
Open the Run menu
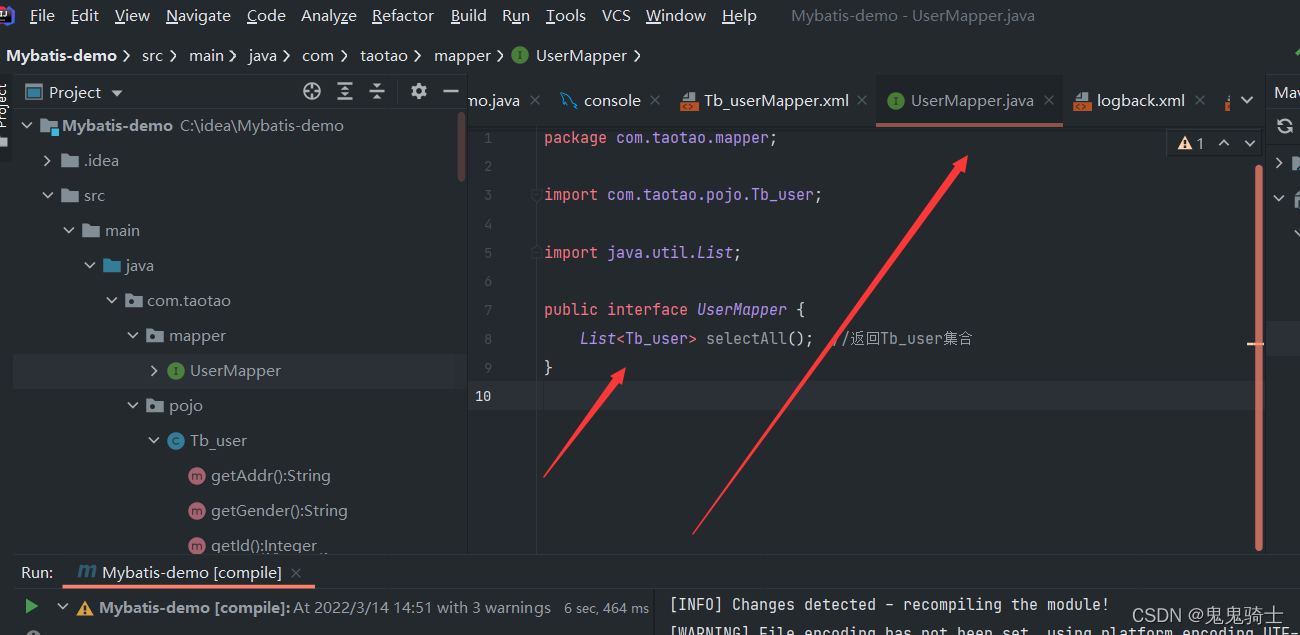coord(516,16)
